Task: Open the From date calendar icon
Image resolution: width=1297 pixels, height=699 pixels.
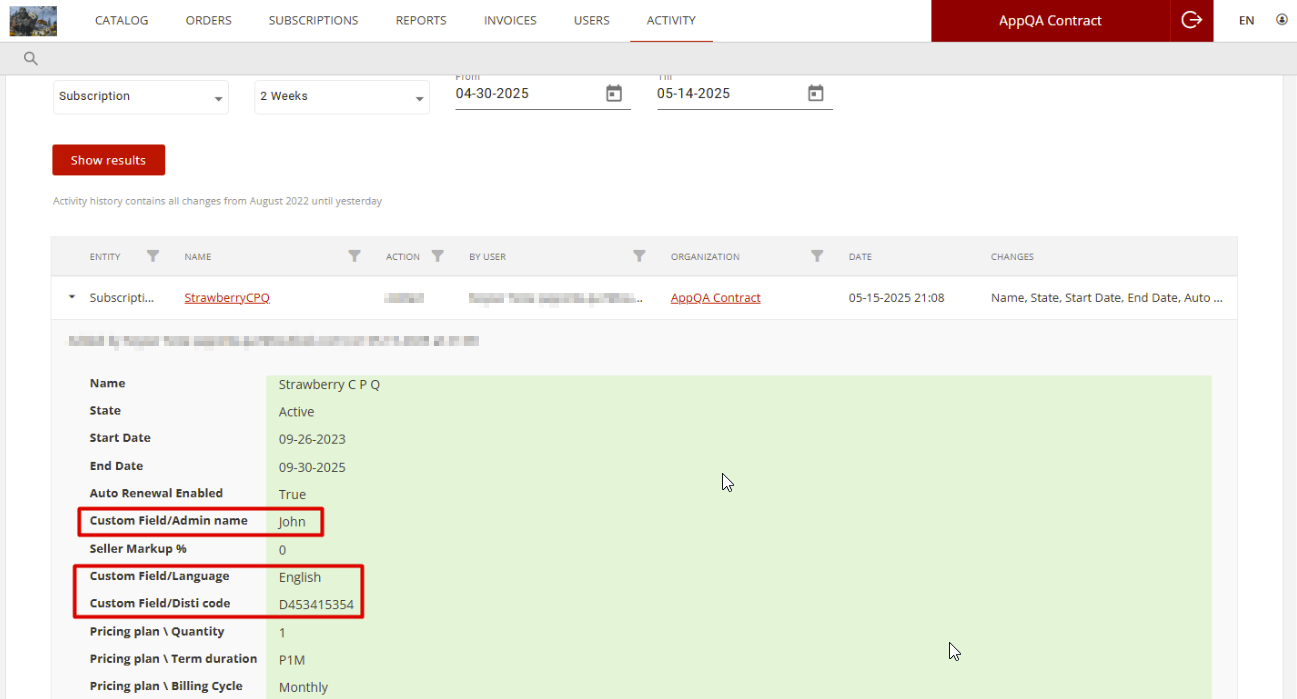Action: pos(614,93)
